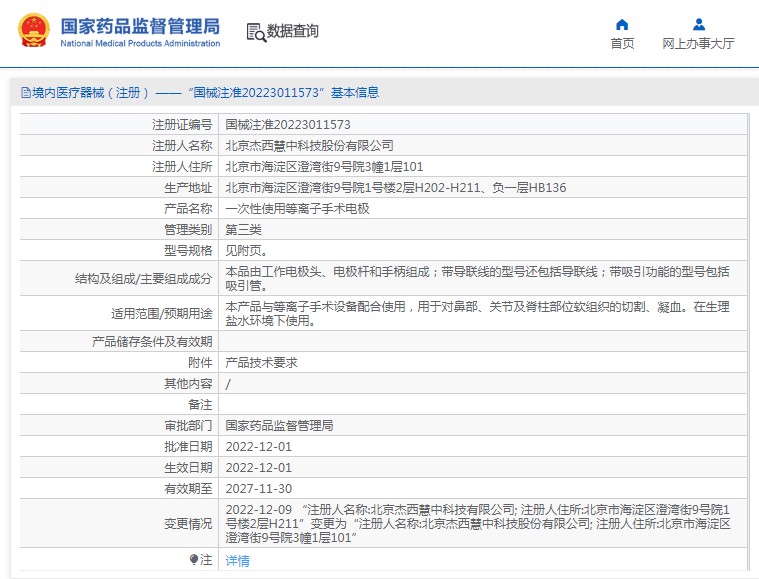Click the 结构及组成/主要组成成分 label
The width and height of the screenshot is (759, 579).
[x=143, y=279]
